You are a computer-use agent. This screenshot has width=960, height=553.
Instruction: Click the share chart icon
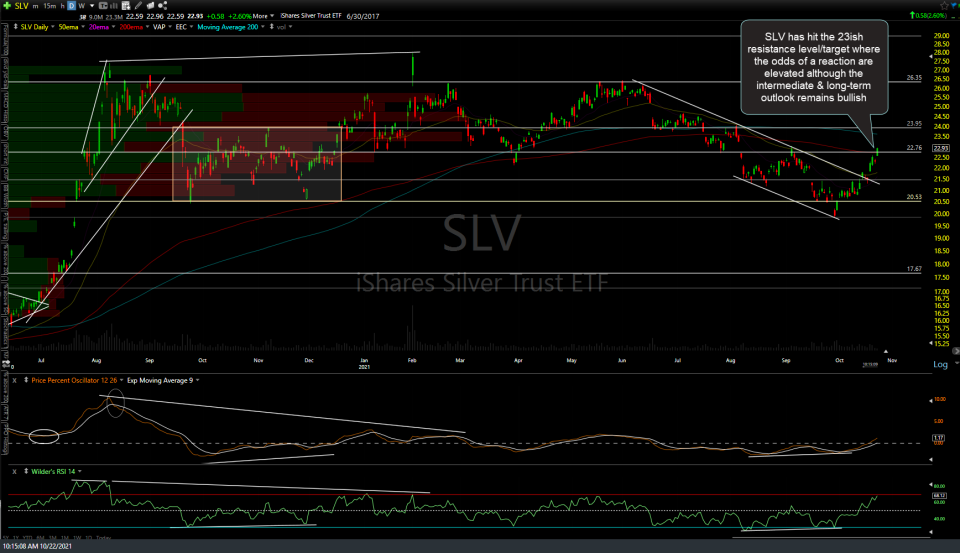[x=162, y=6]
